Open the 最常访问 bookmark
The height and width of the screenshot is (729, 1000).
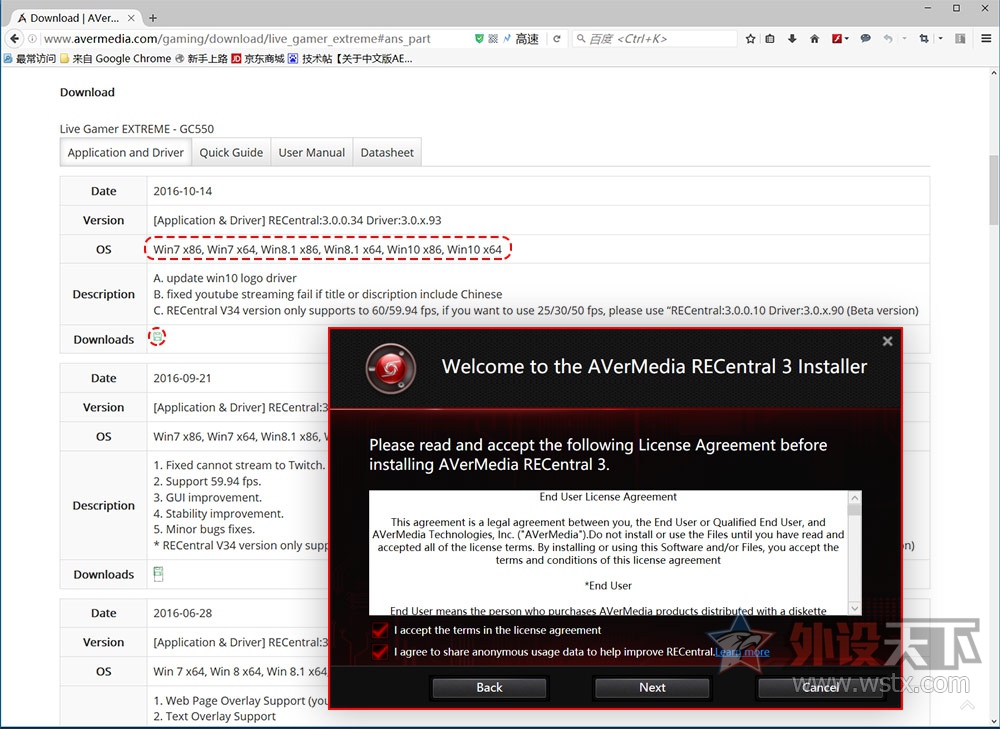[x=30, y=59]
